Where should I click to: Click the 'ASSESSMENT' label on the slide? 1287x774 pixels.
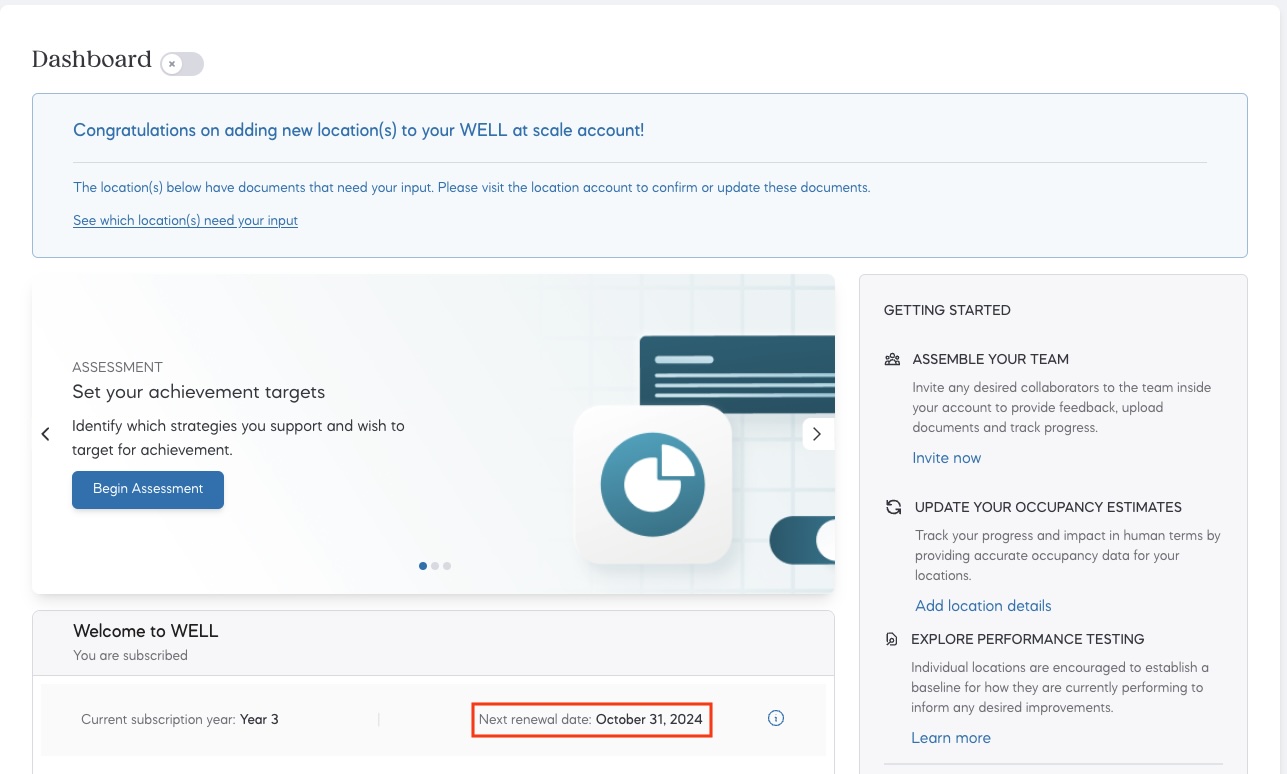(x=117, y=367)
